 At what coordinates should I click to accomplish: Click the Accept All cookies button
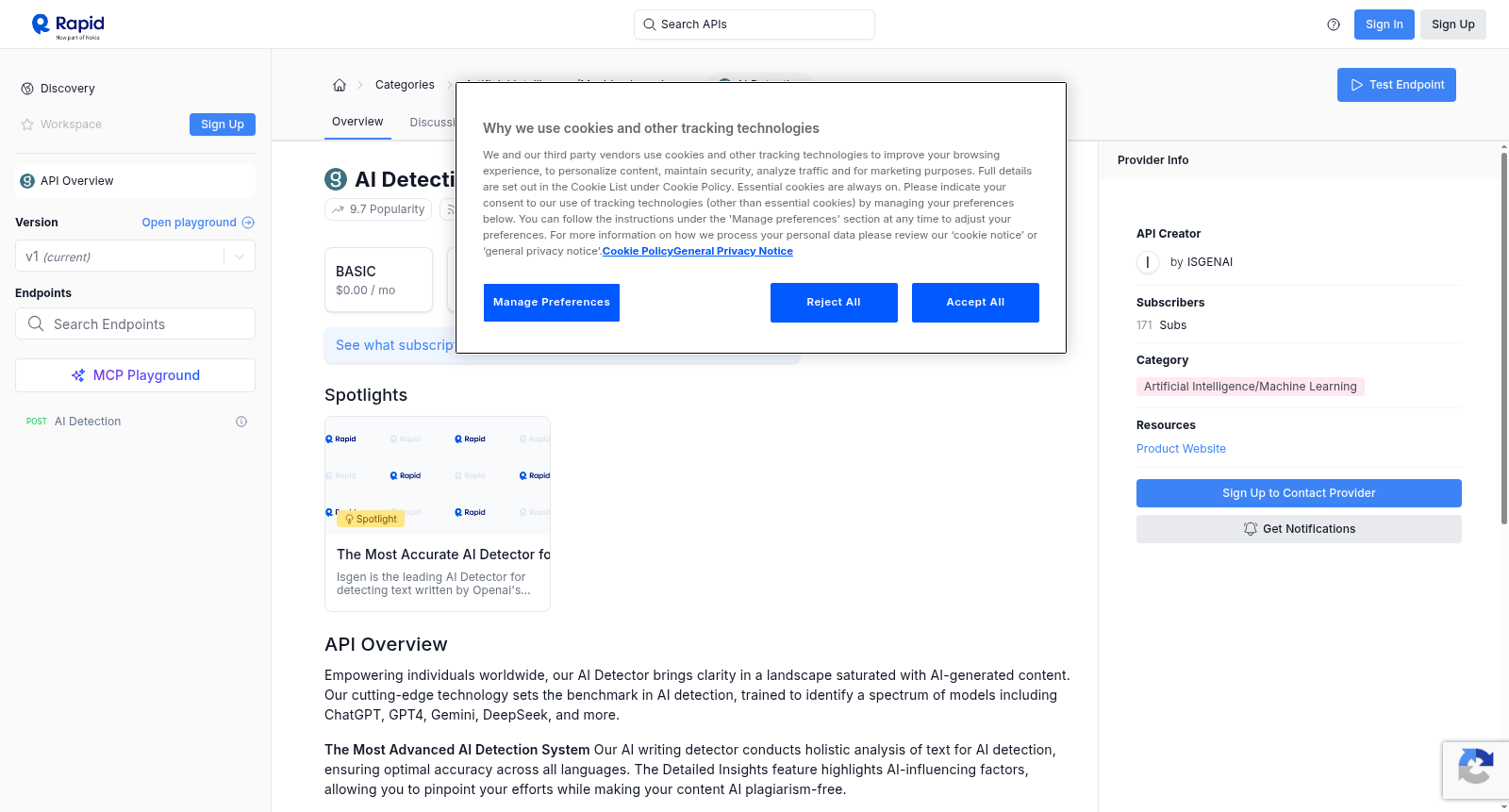click(x=975, y=303)
